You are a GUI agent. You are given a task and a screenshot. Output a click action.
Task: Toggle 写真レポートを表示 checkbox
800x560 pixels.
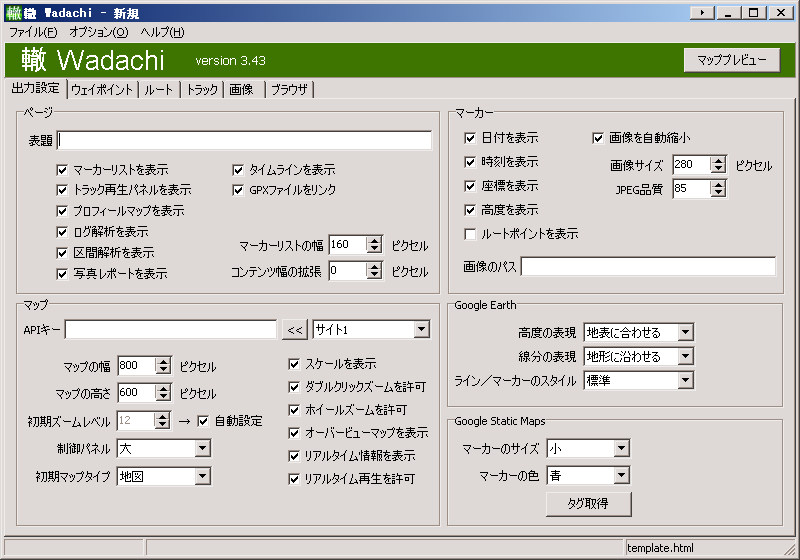point(62,274)
